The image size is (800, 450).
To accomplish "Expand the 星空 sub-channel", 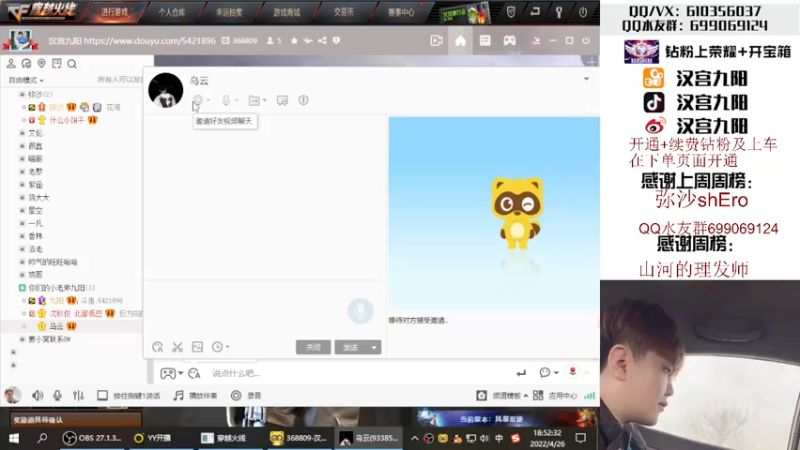I will point(22,210).
